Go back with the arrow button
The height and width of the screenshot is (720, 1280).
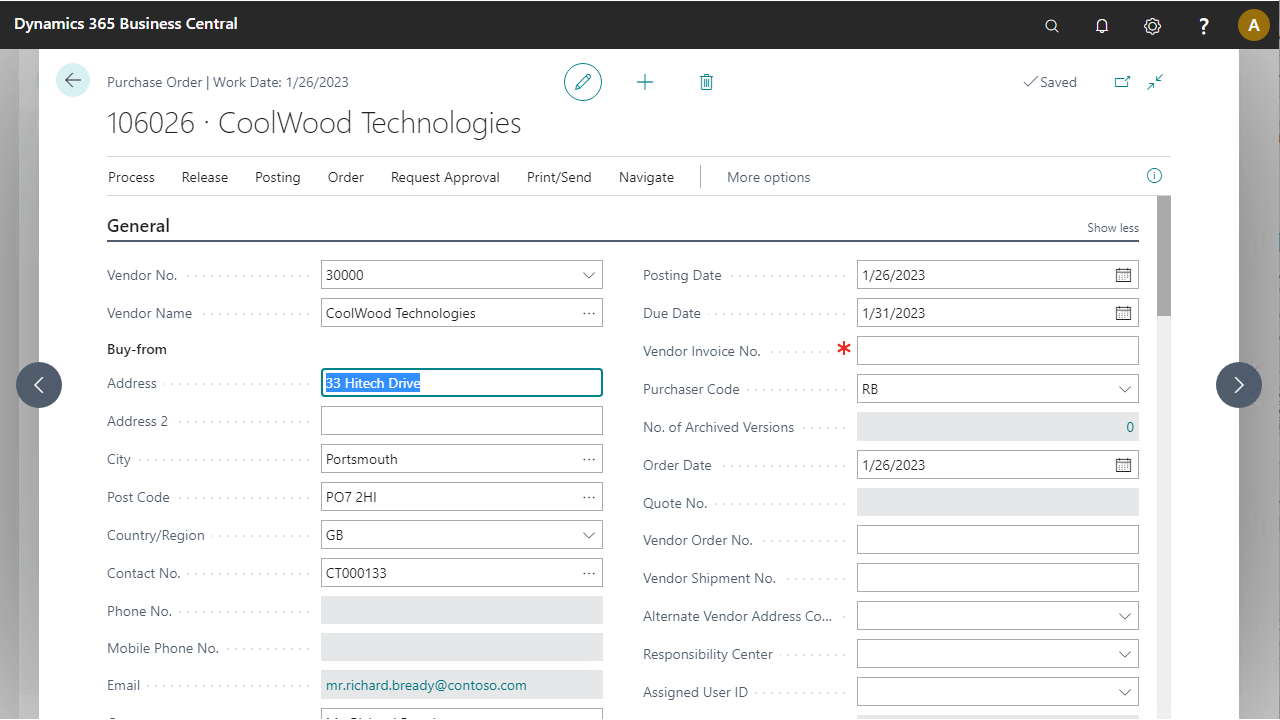click(x=73, y=80)
